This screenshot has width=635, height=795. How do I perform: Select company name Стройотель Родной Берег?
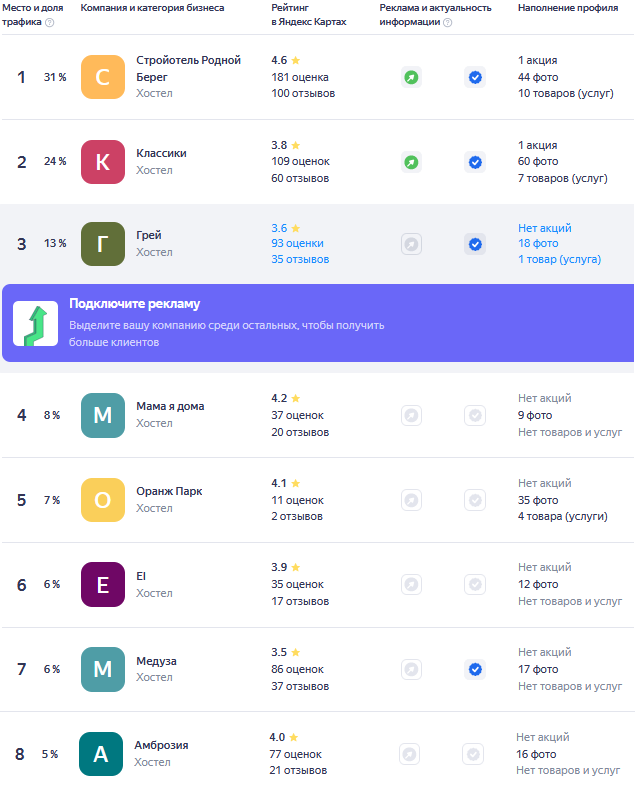click(x=189, y=68)
